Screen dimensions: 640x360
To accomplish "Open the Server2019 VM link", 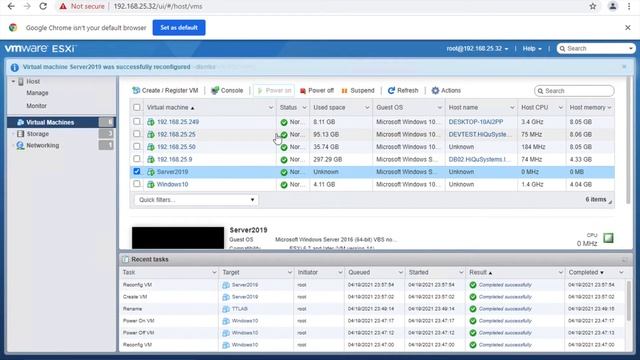I will pos(173,172).
